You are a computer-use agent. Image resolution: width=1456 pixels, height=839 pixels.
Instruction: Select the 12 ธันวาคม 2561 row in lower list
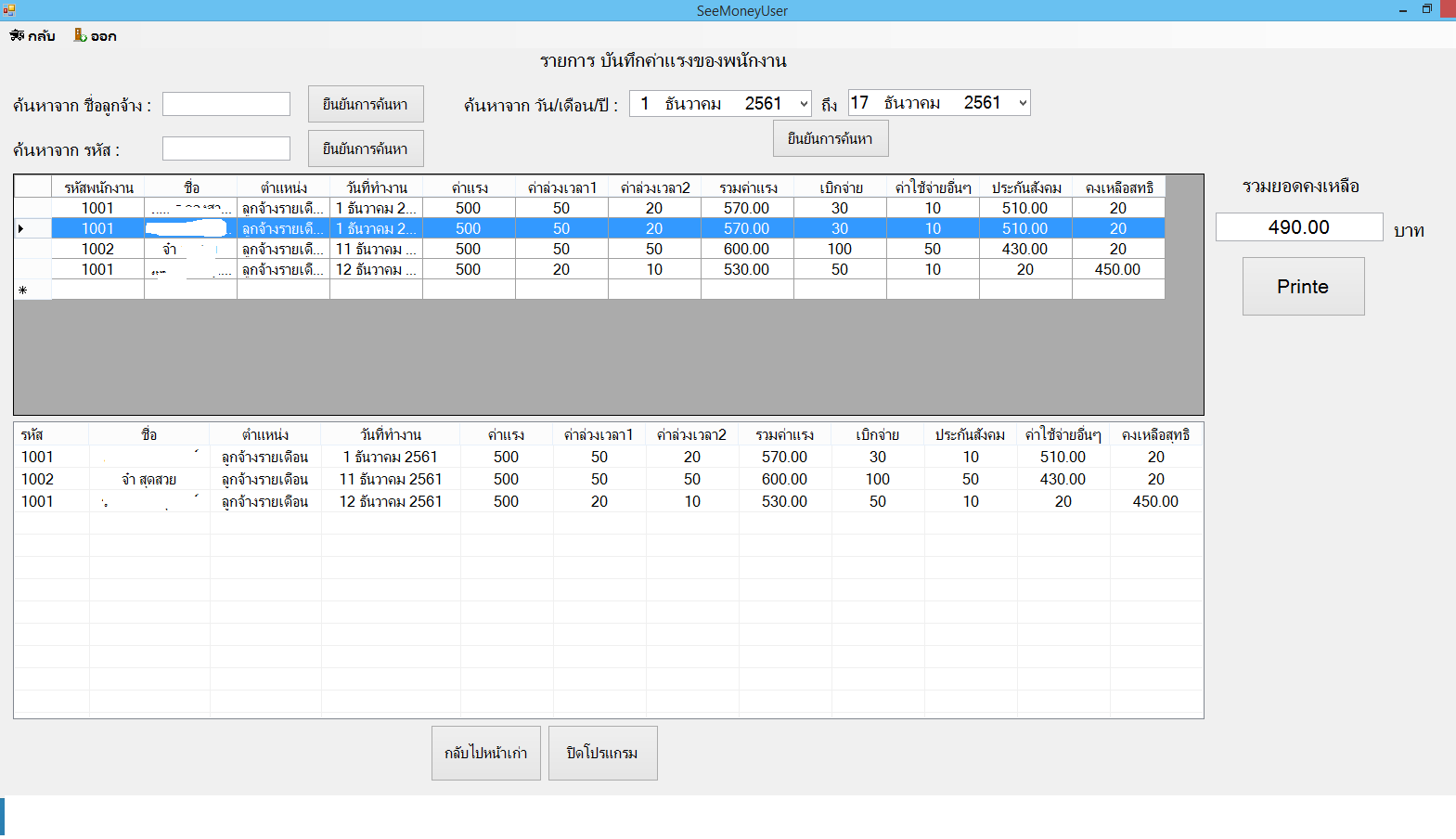(390, 501)
